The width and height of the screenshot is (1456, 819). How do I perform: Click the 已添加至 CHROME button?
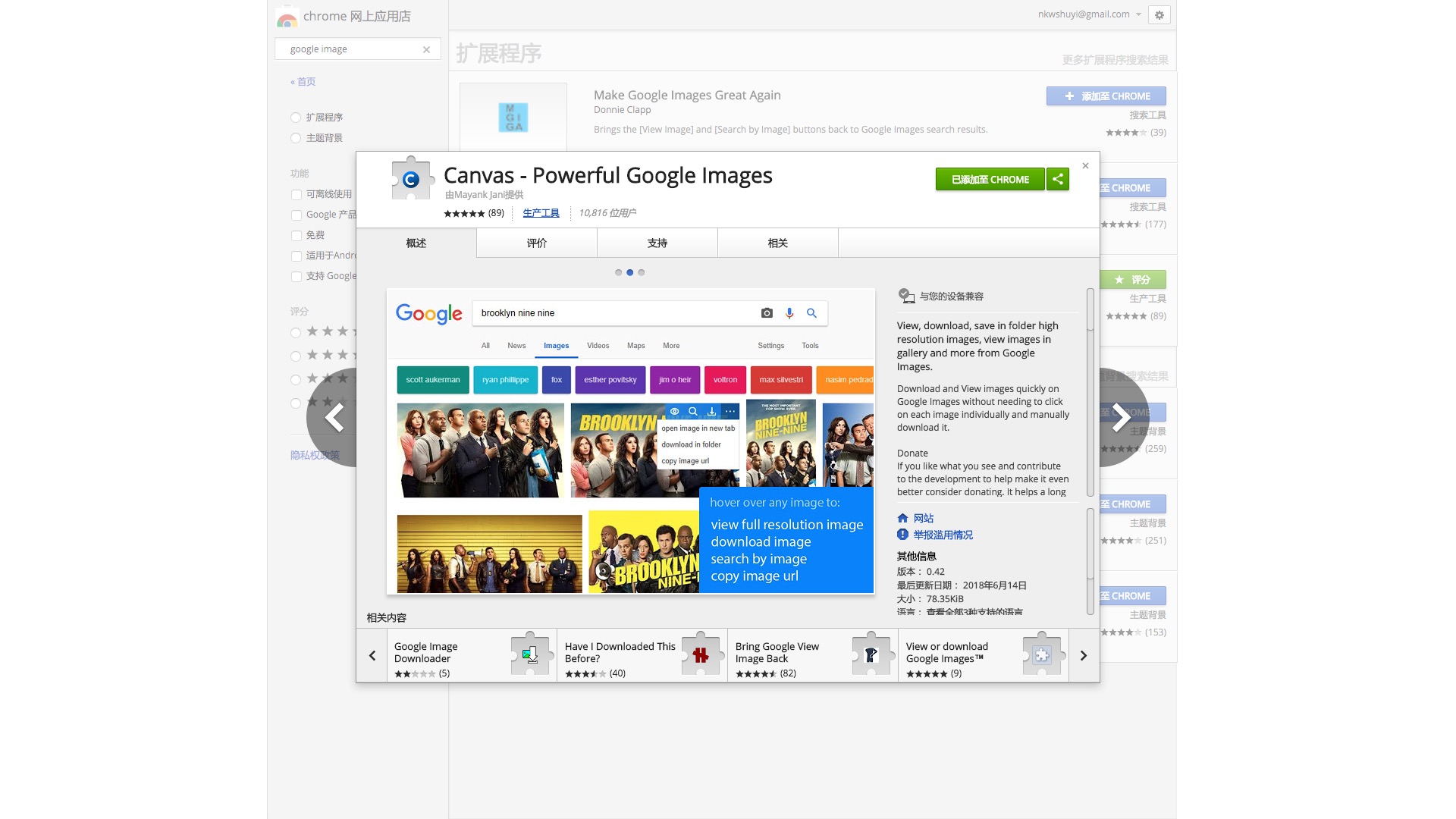[x=990, y=179]
